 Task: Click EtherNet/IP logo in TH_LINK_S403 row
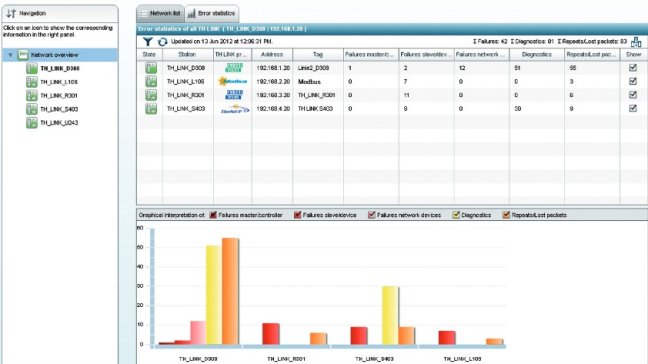click(x=235, y=109)
